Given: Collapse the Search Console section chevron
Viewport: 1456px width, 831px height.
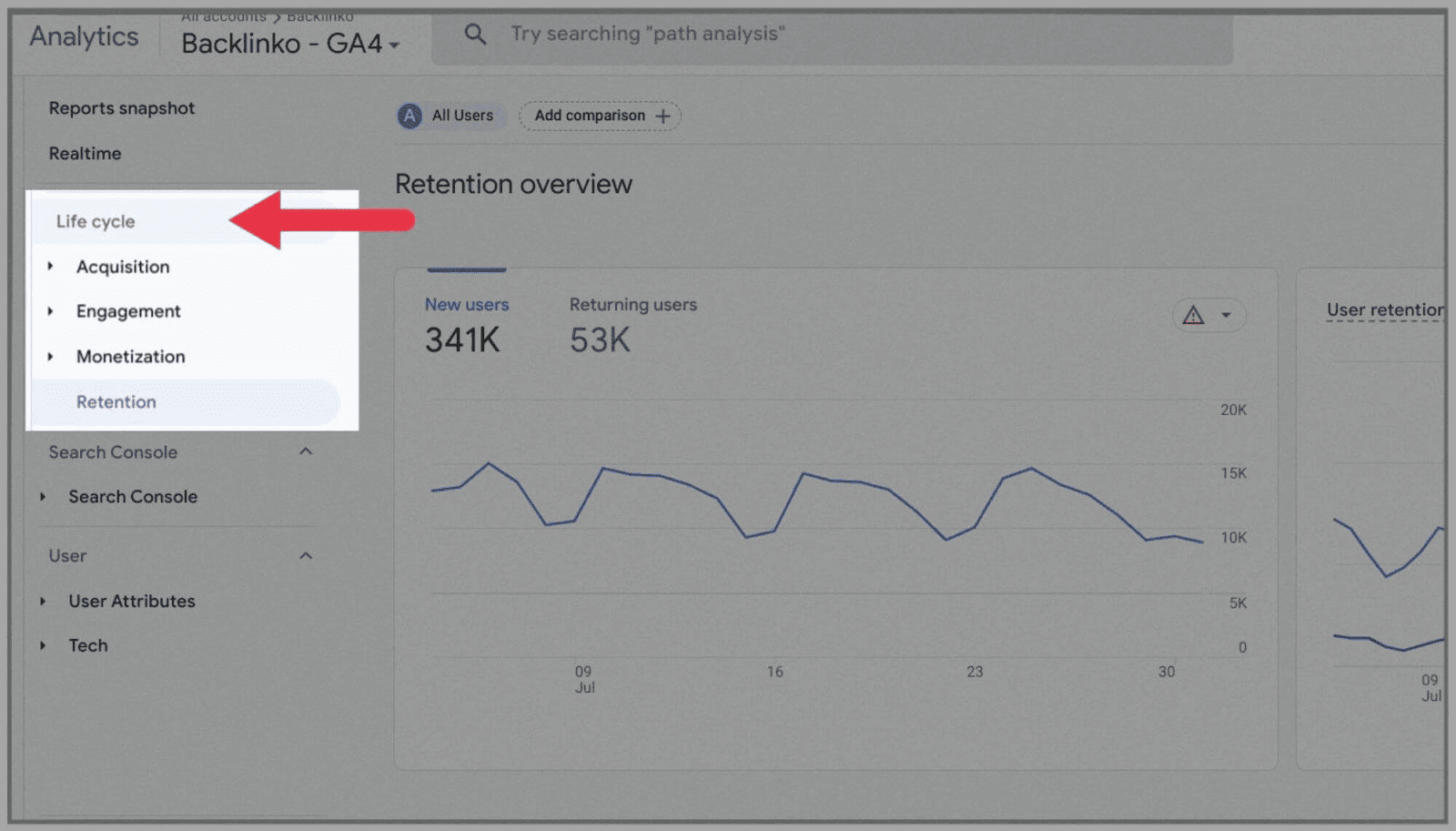Looking at the screenshot, I should [x=307, y=451].
